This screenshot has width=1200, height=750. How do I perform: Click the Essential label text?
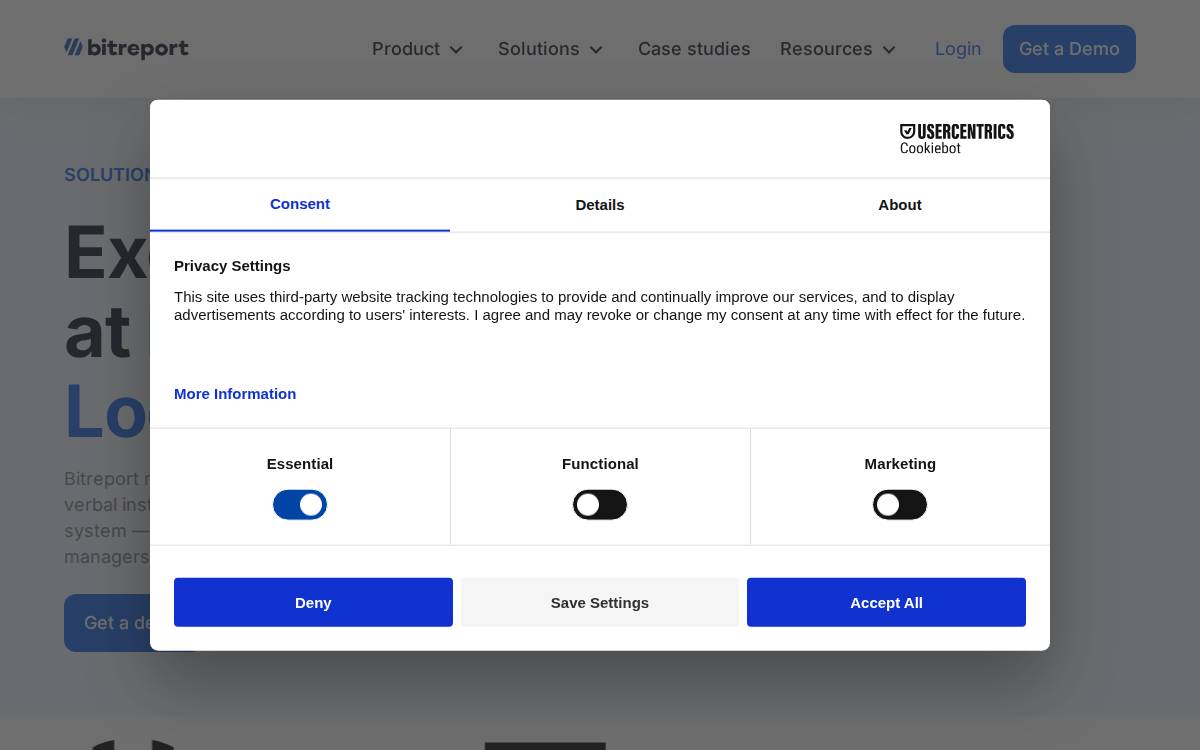300,464
